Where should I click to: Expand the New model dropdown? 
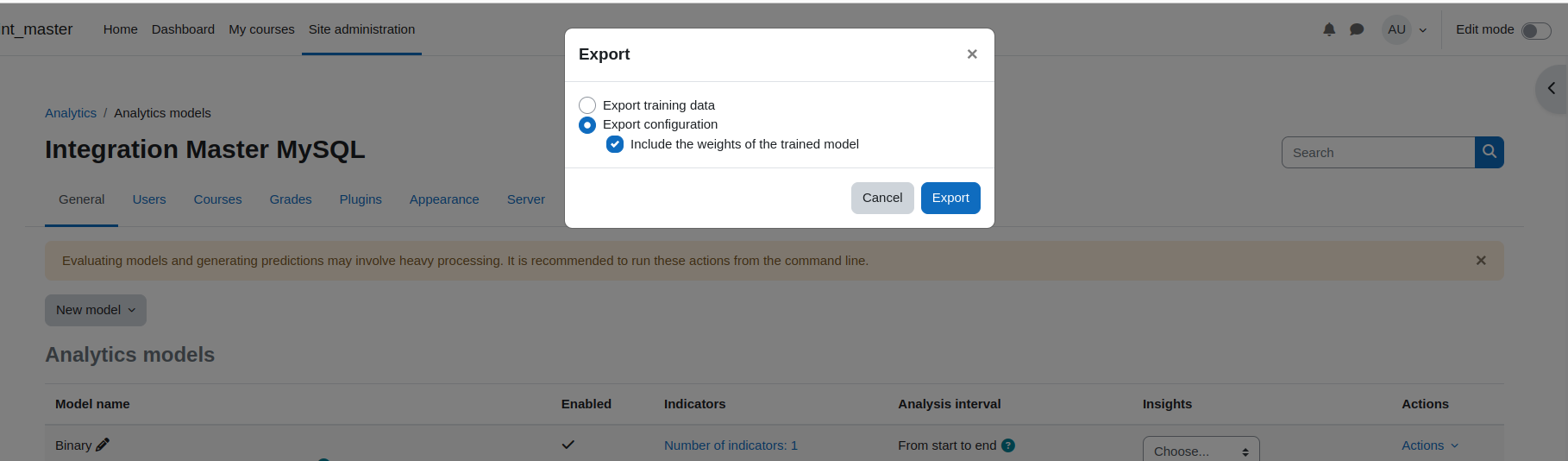[96, 310]
